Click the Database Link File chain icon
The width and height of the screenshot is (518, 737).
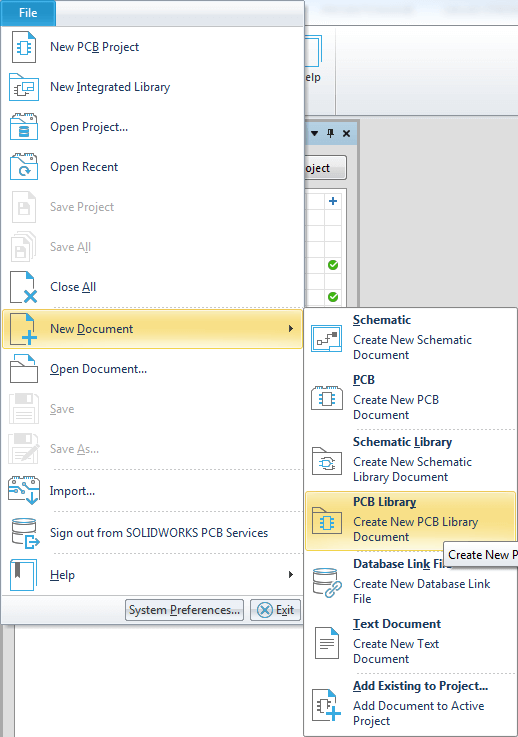click(x=327, y=583)
